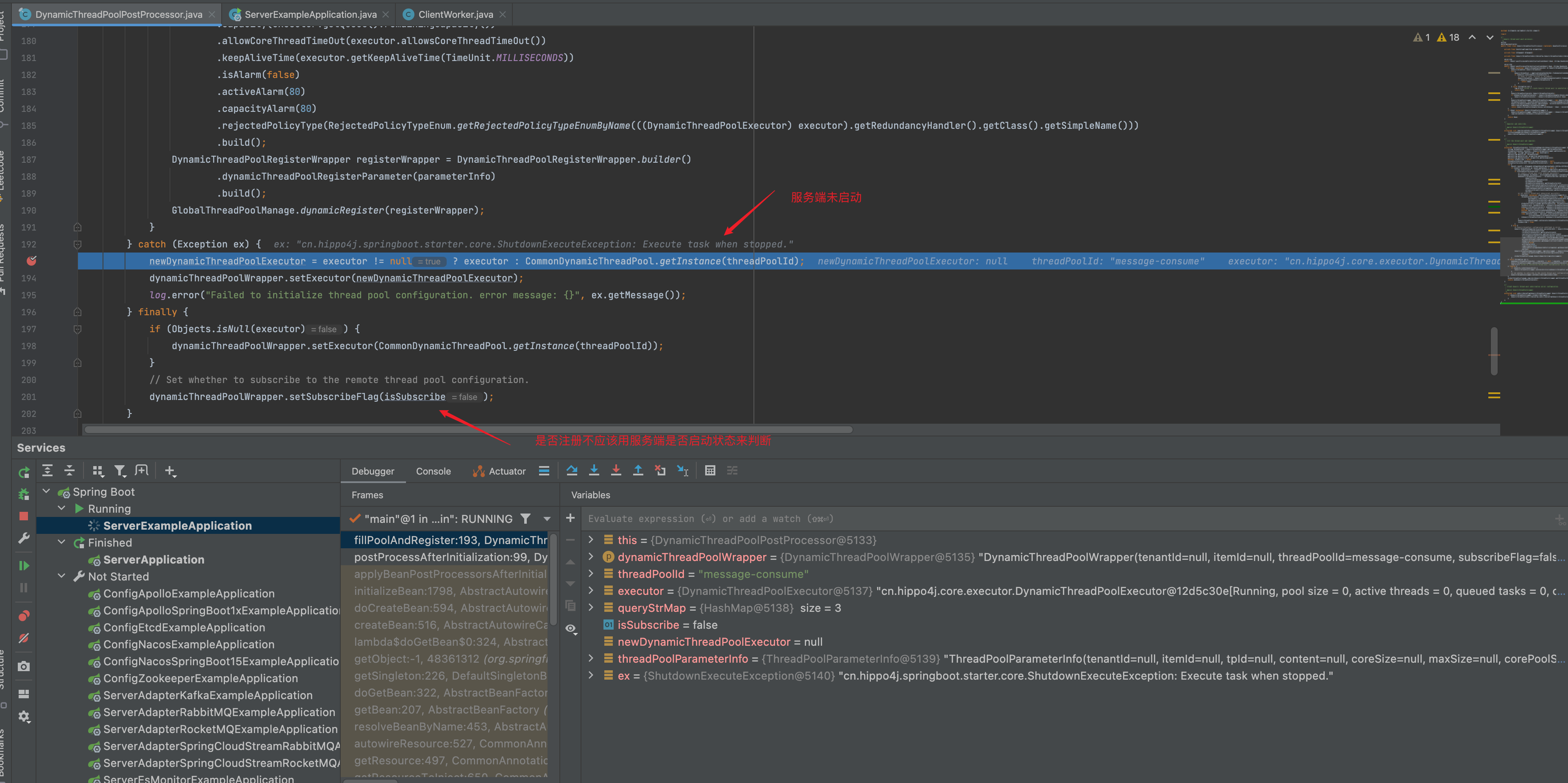Toggle the breakpoint at line 193
Viewport: 1568px width, 783px height.
pos(32,261)
